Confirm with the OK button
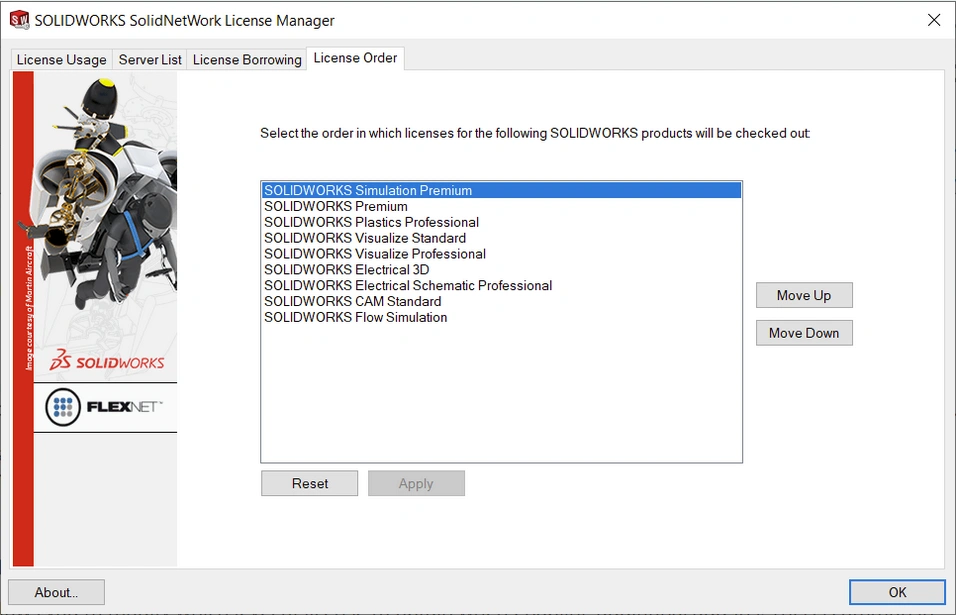The image size is (956, 615). pos(897,592)
